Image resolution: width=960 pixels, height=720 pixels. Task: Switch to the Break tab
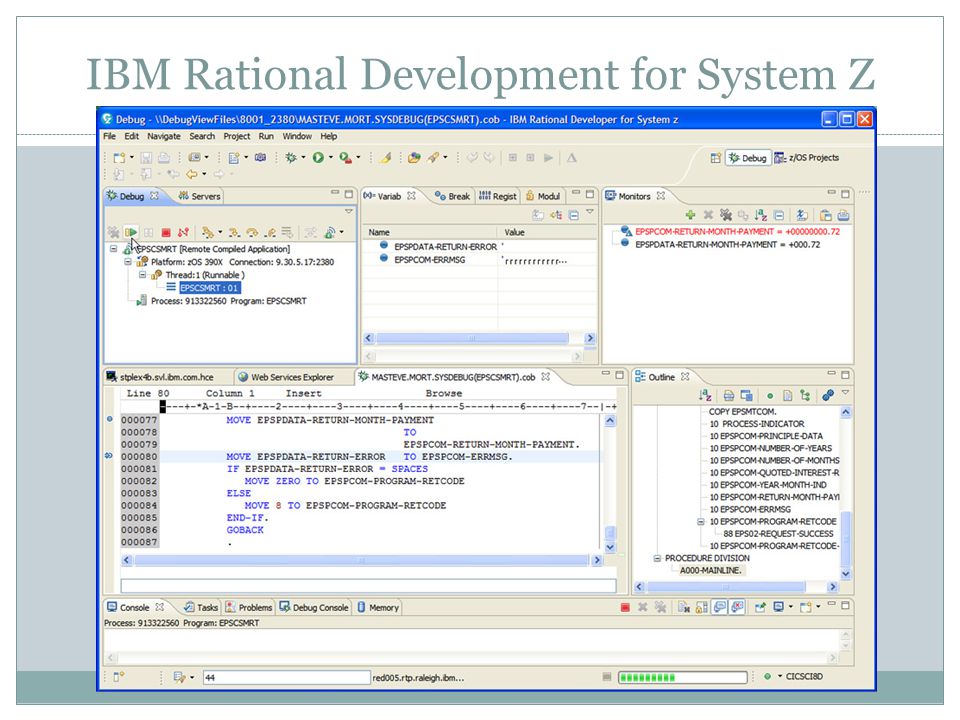point(452,196)
